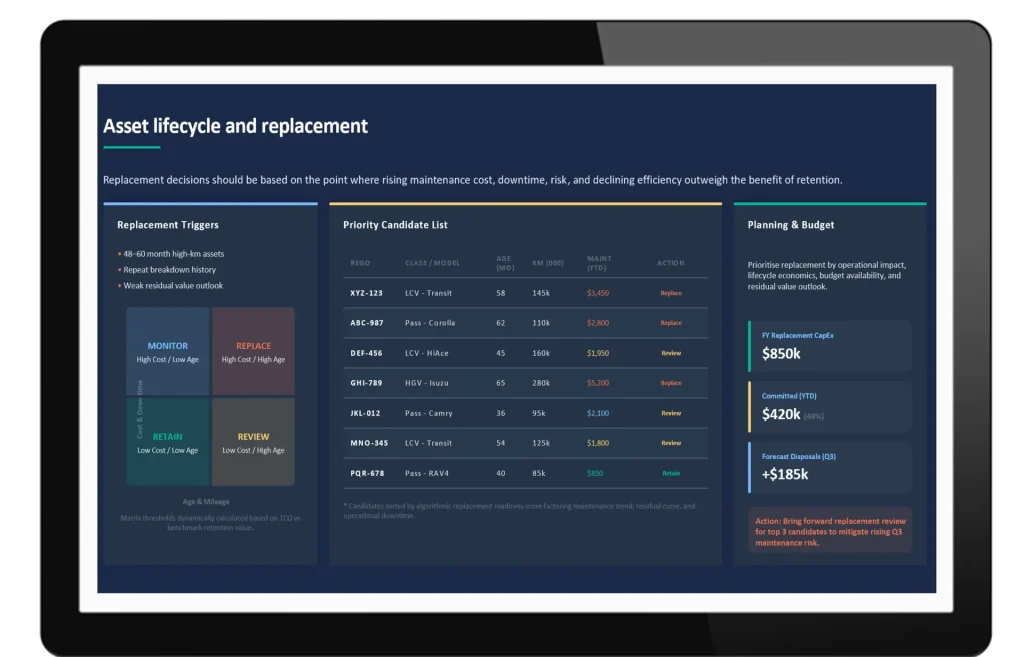This screenshot has height=657, width=1024.
Task: Click the 'Age & Mileage' axis label
Action: click(206, 502)
